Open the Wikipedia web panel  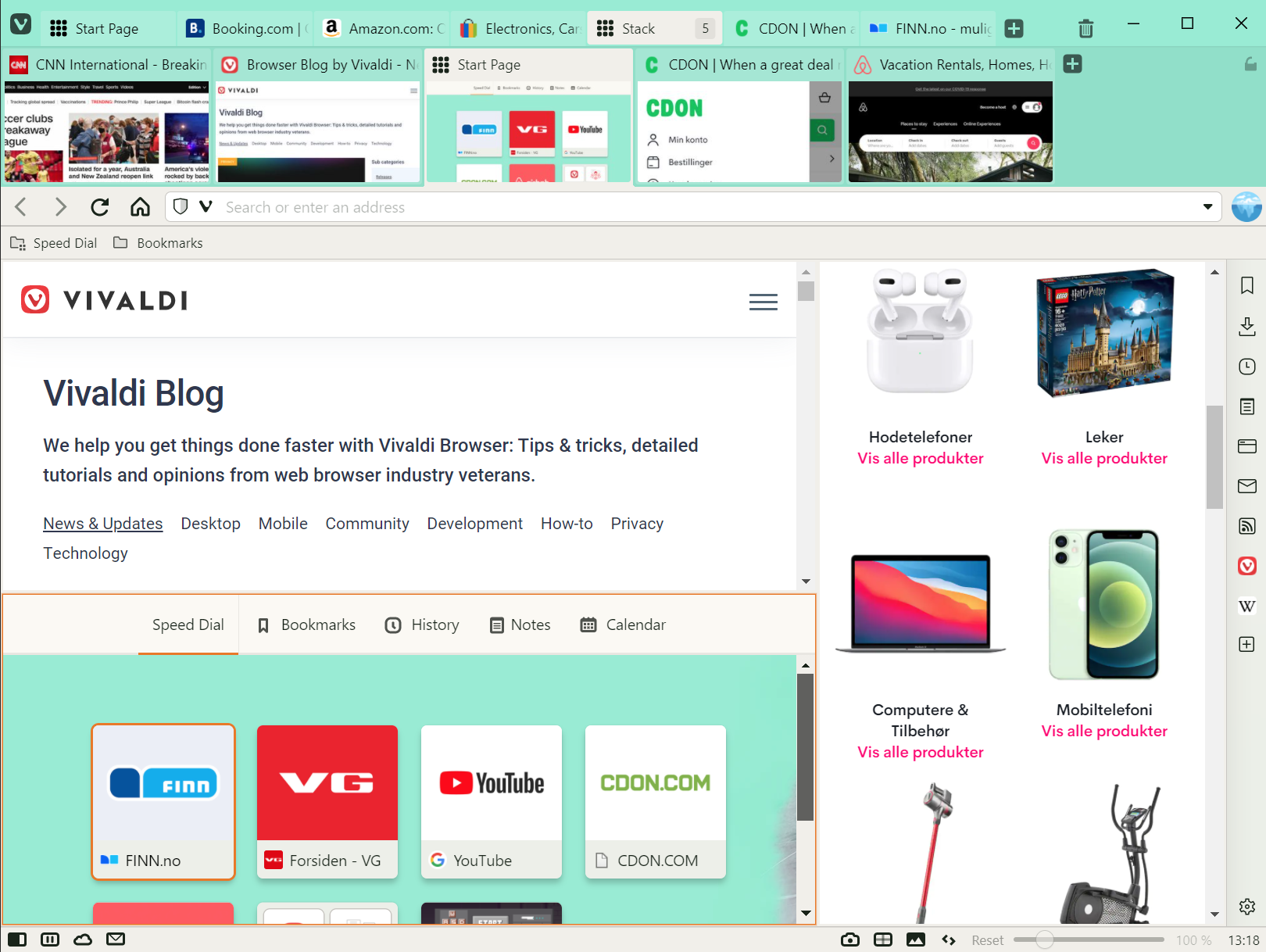click(x=1246, y=607)
